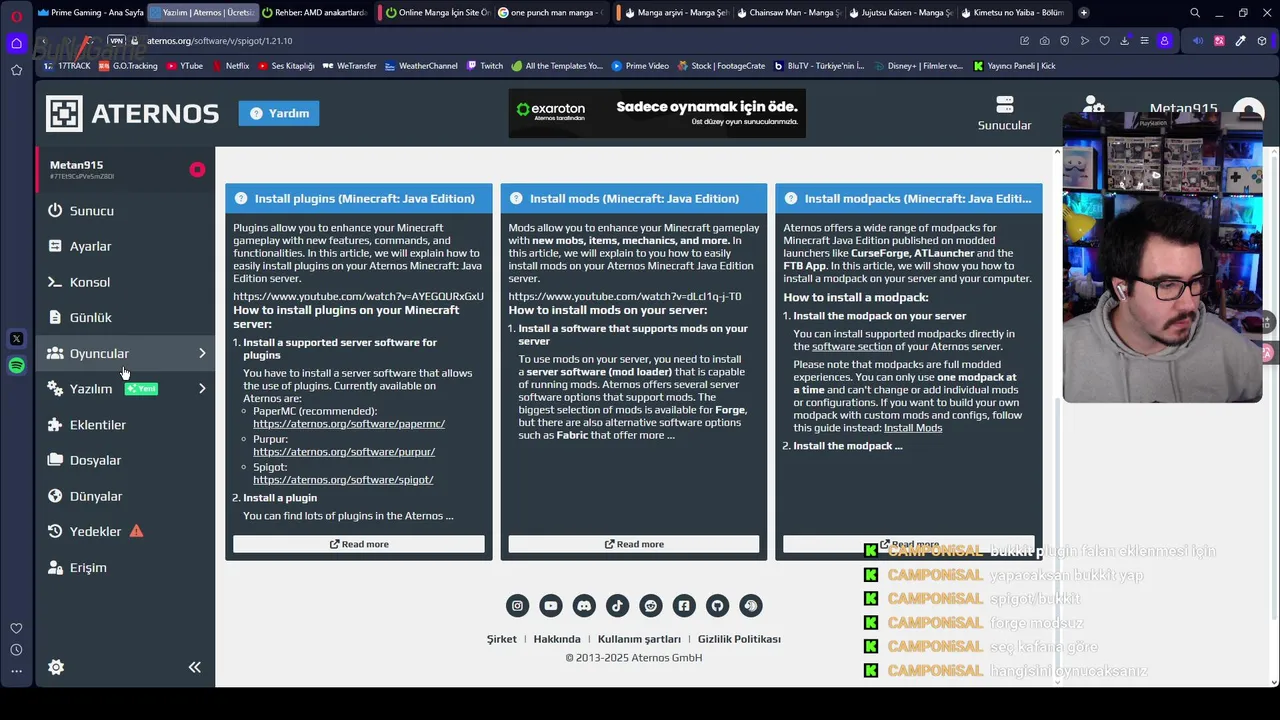Switch to Prime Gaming browser tab
Image resolution: width=1280 pixels, height=720 pixels.
coord(90,13)
